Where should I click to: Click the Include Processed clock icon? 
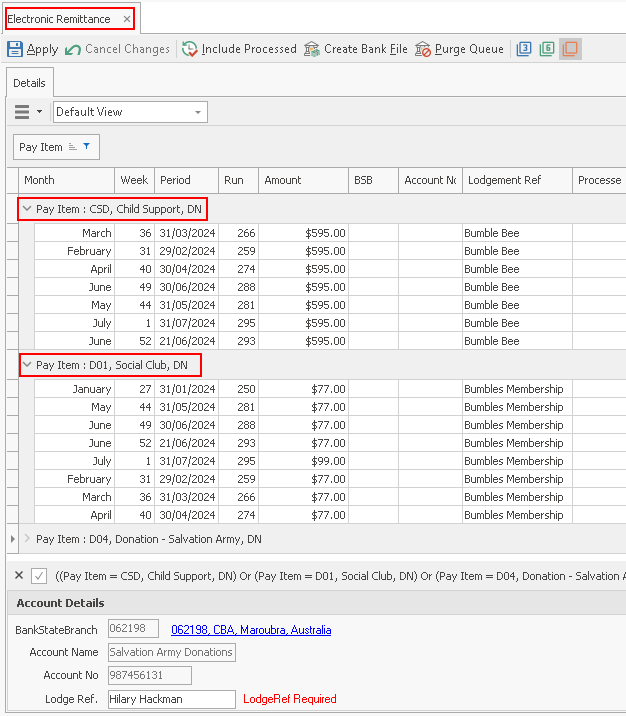[189, 49]
